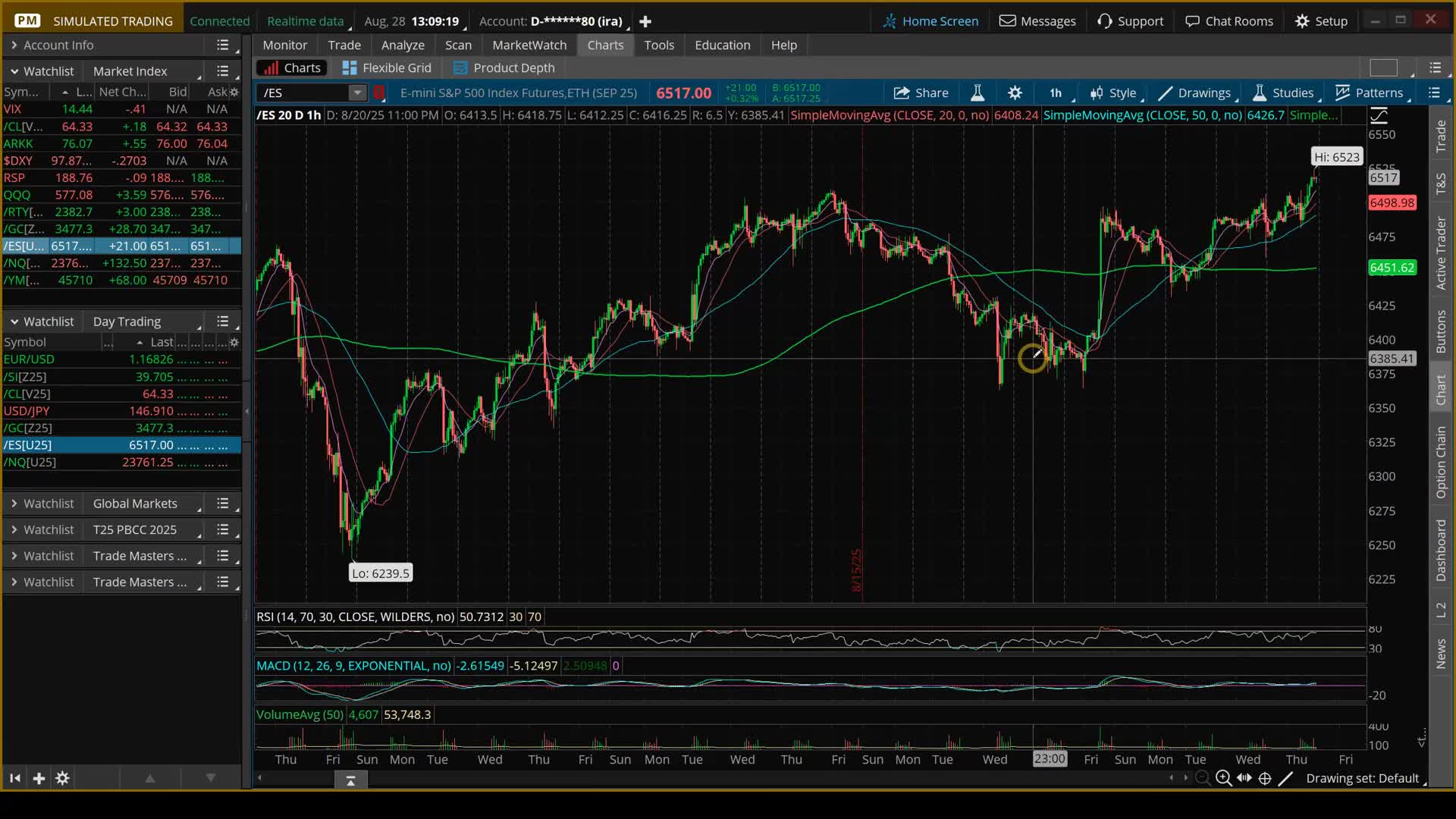Select the trendline drawing tool icon
This screenshot has width=1456, height=819.
1285,778
